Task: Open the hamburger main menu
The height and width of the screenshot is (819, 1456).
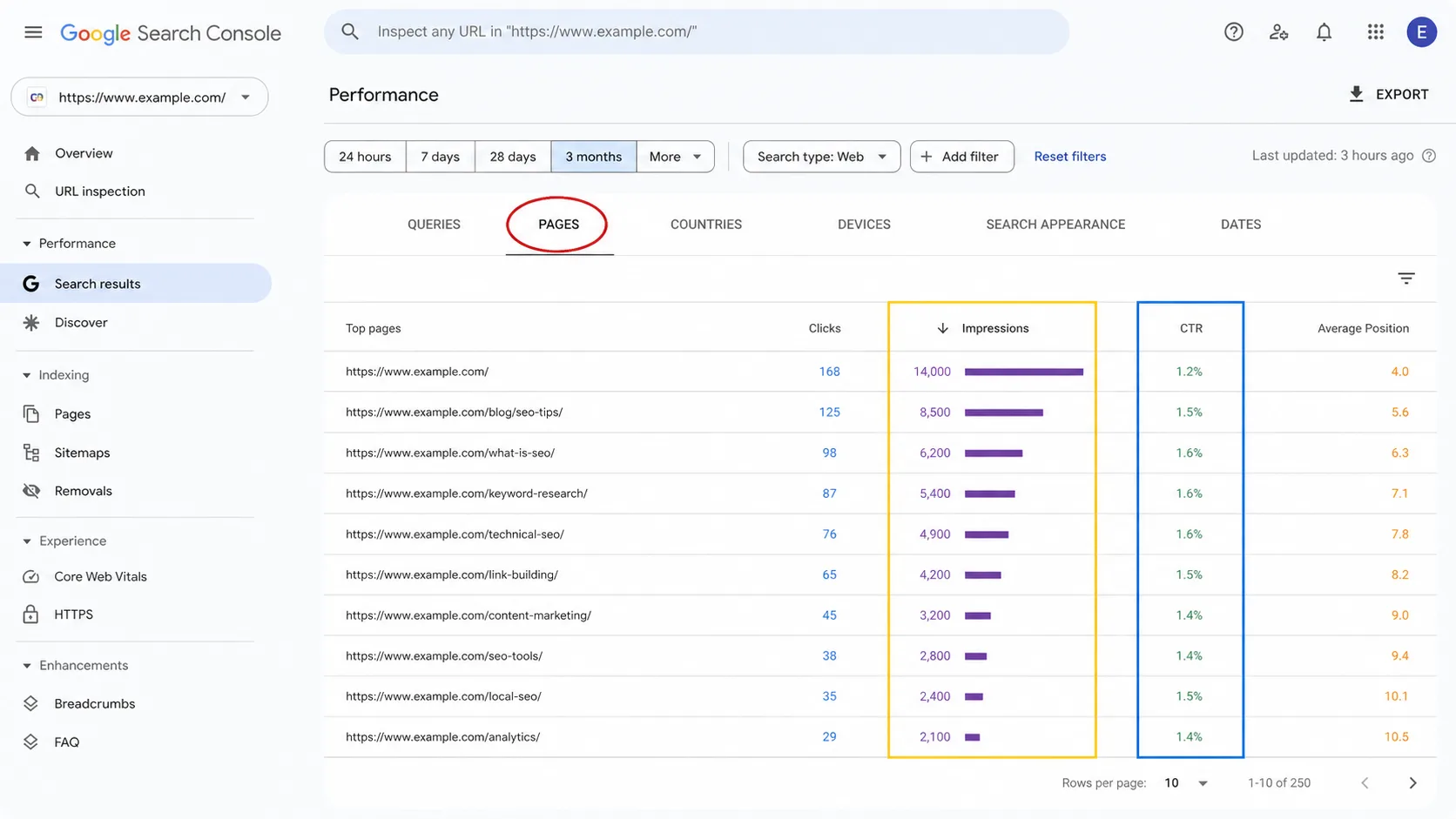Action: (33, 32)
